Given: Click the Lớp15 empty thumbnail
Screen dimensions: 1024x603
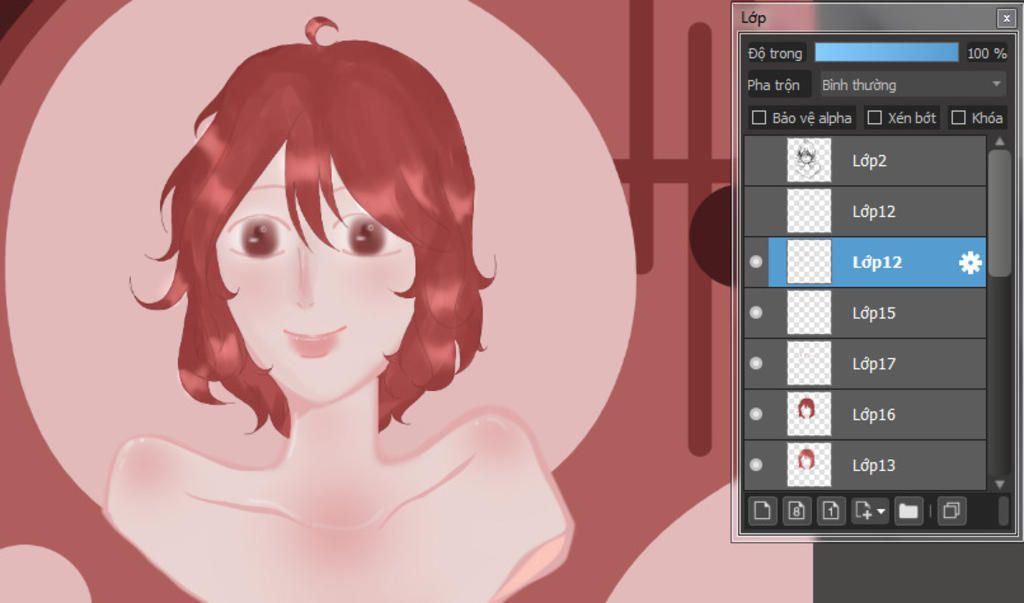Looking at the screenshot, I should point(809,313).
